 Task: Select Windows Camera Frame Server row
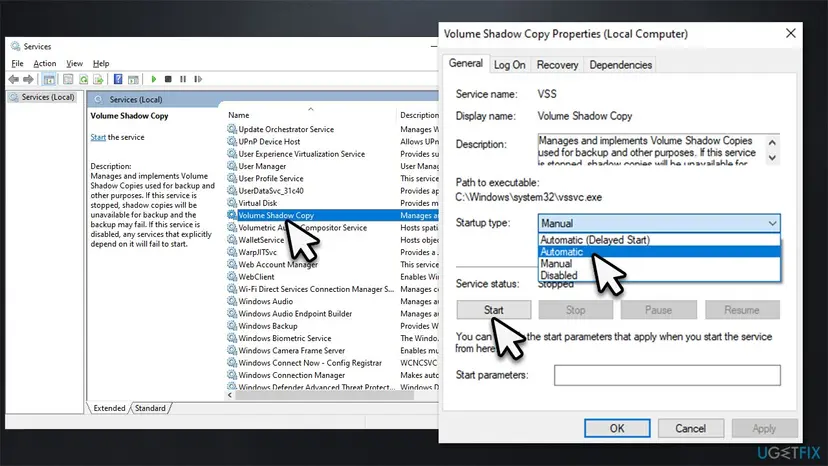tap(332, 350)
